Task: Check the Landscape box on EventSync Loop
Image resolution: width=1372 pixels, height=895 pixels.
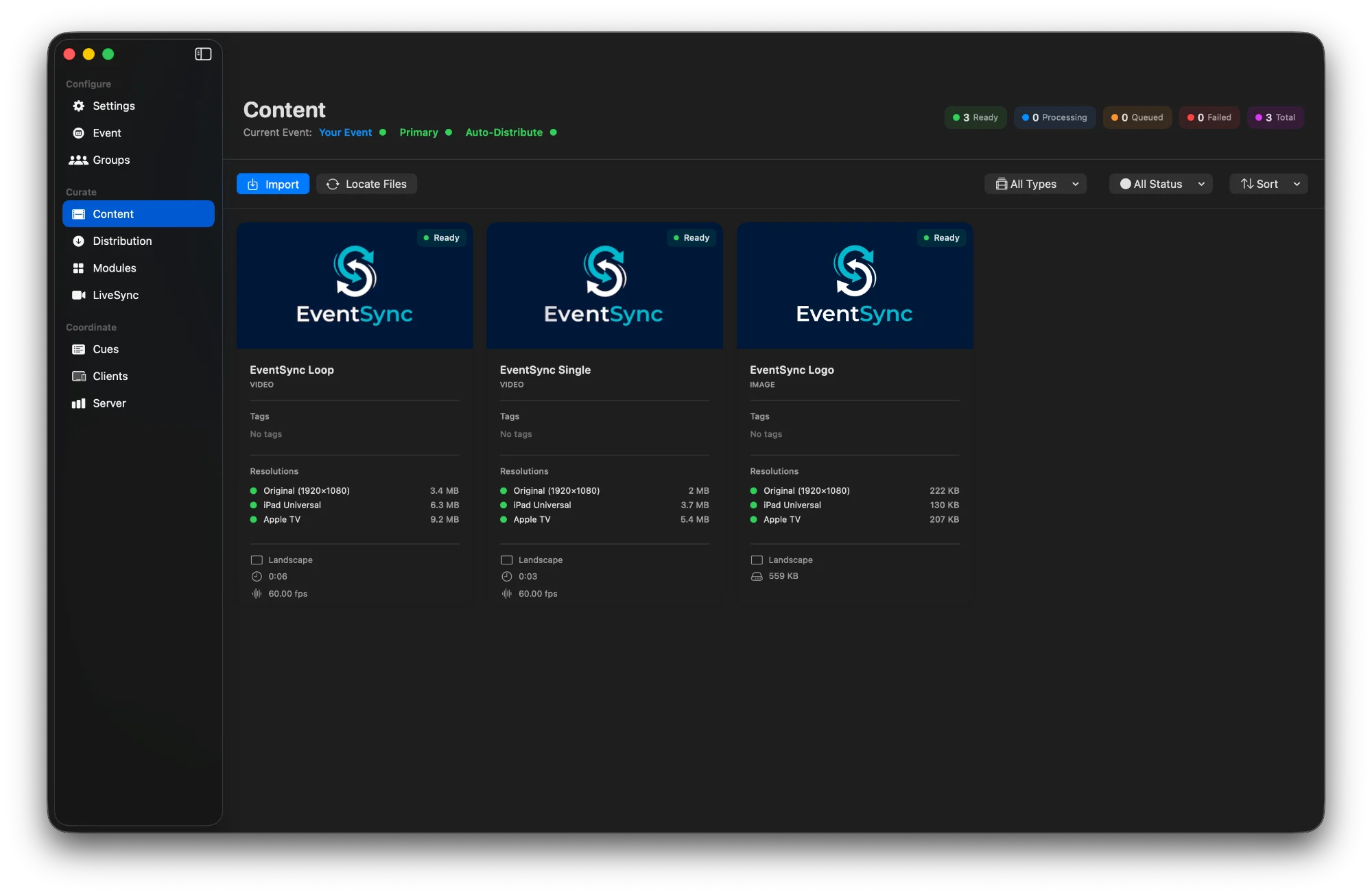Action: 257,560
